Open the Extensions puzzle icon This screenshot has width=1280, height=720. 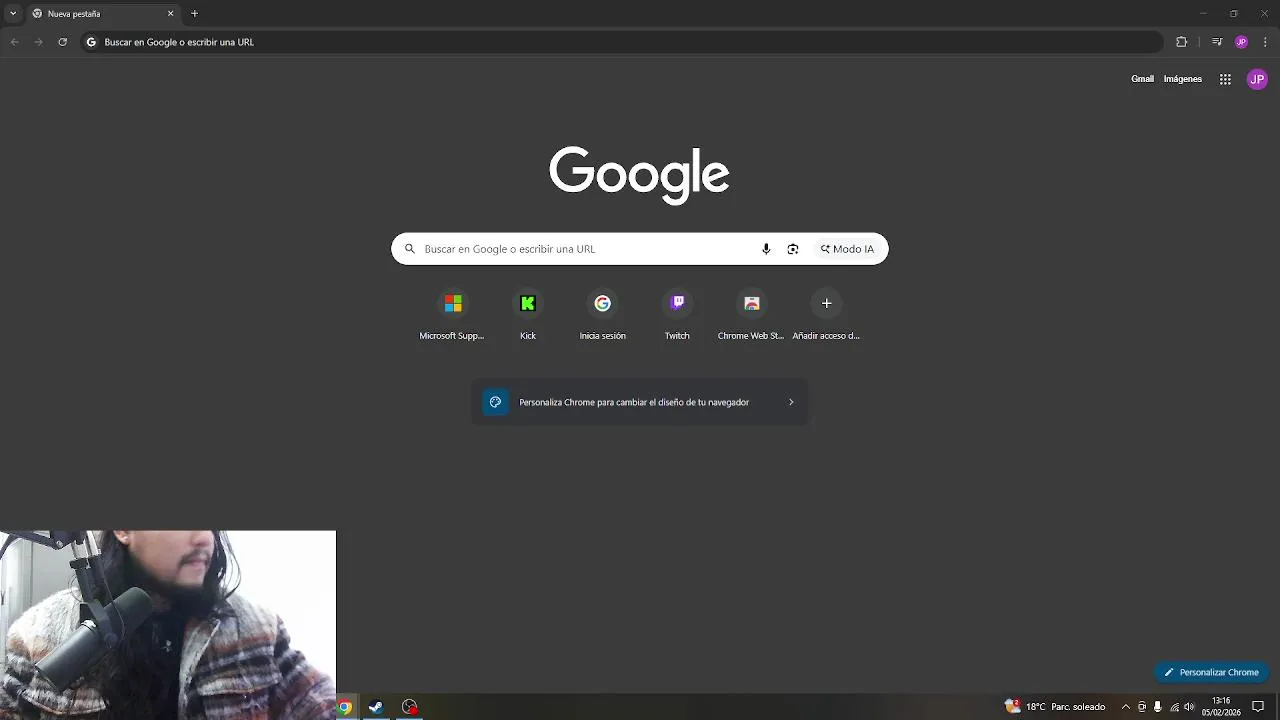1181,42
